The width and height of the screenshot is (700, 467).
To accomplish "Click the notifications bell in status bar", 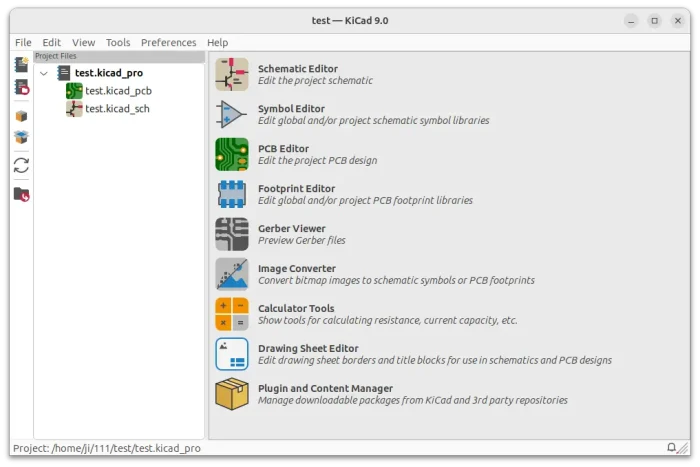I will (671, 447).
